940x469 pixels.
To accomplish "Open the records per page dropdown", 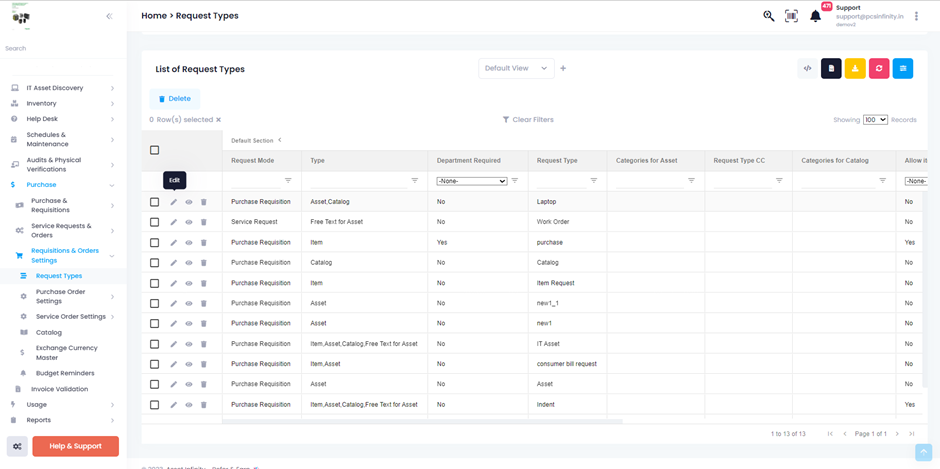I will (x=875, y=120).
